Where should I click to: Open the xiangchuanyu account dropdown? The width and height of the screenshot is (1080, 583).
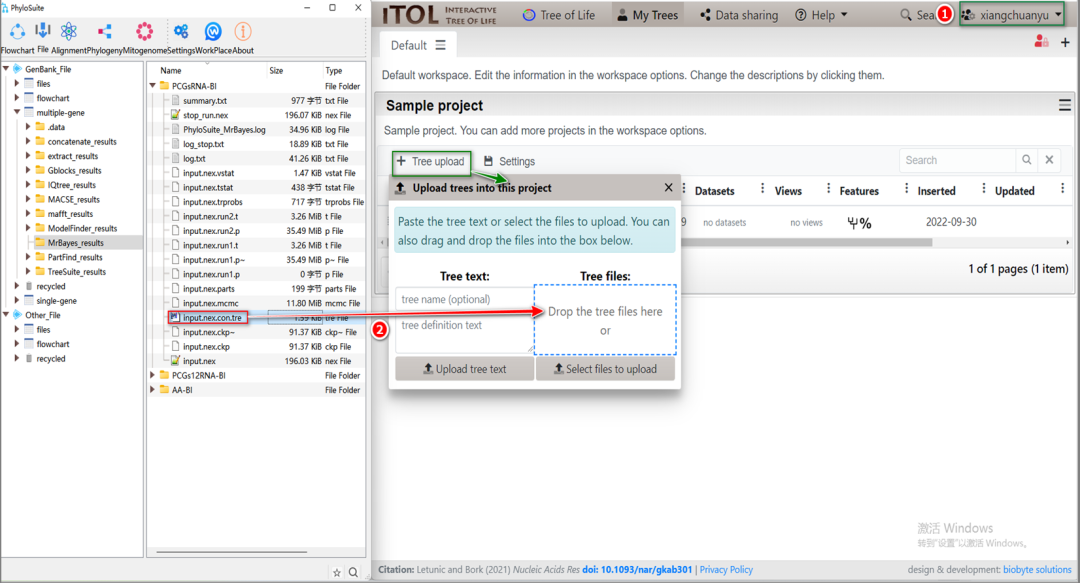pyautogui.click(x=1012, y=14)
